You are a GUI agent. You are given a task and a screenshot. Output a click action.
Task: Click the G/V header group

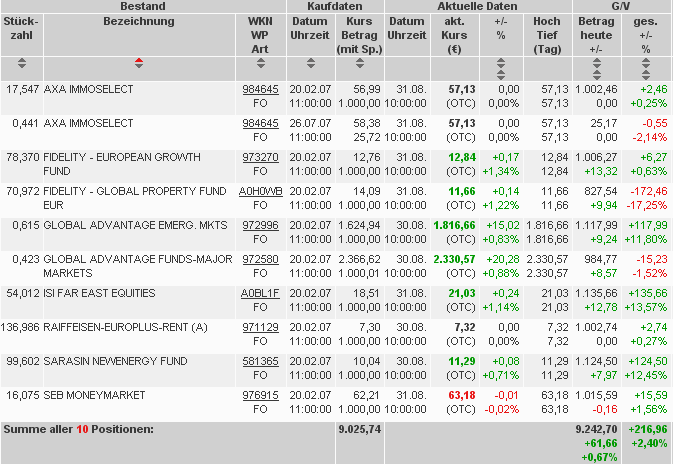coord(621,6)
